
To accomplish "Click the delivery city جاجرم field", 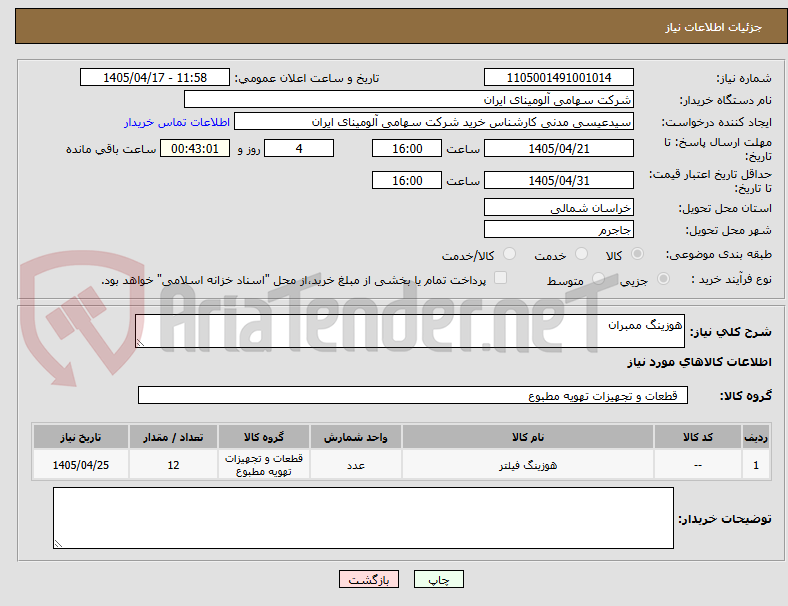I will [x=558, y=230].
